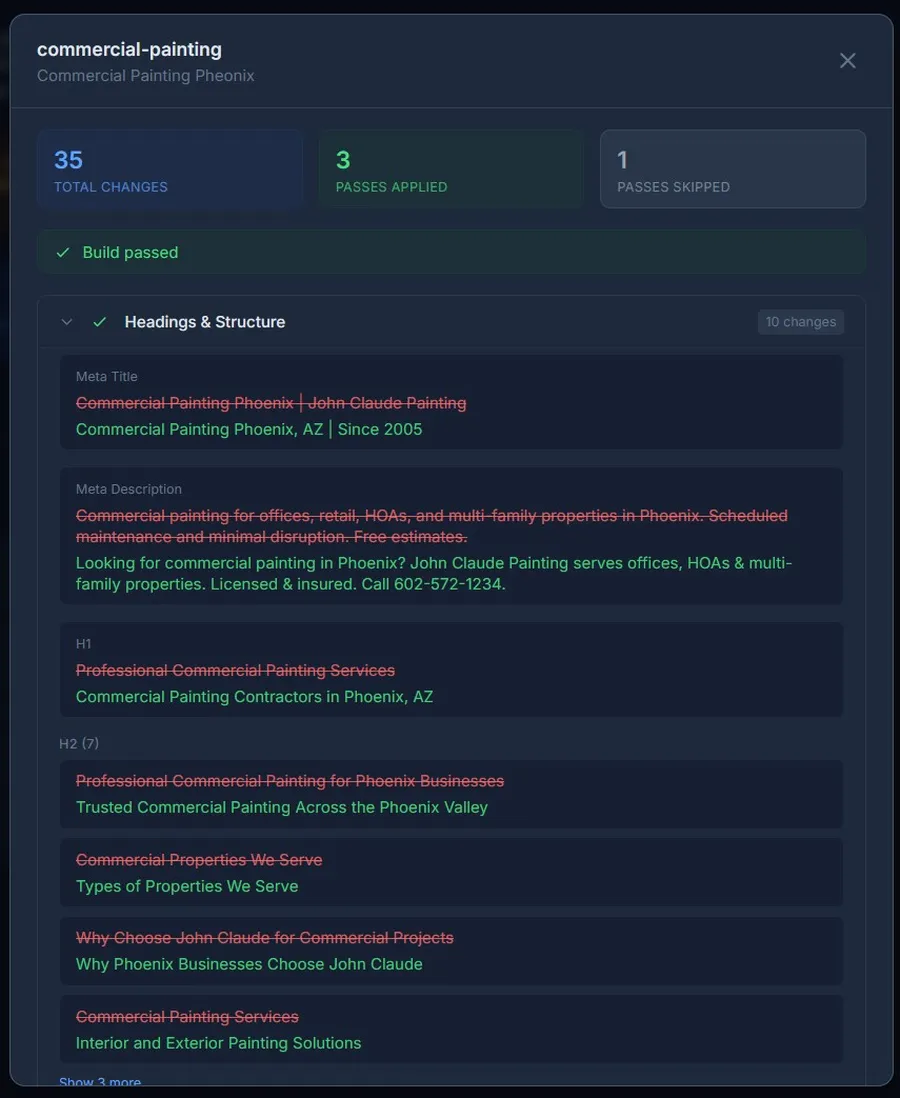Click the 10 changes badge

[800, 322]
